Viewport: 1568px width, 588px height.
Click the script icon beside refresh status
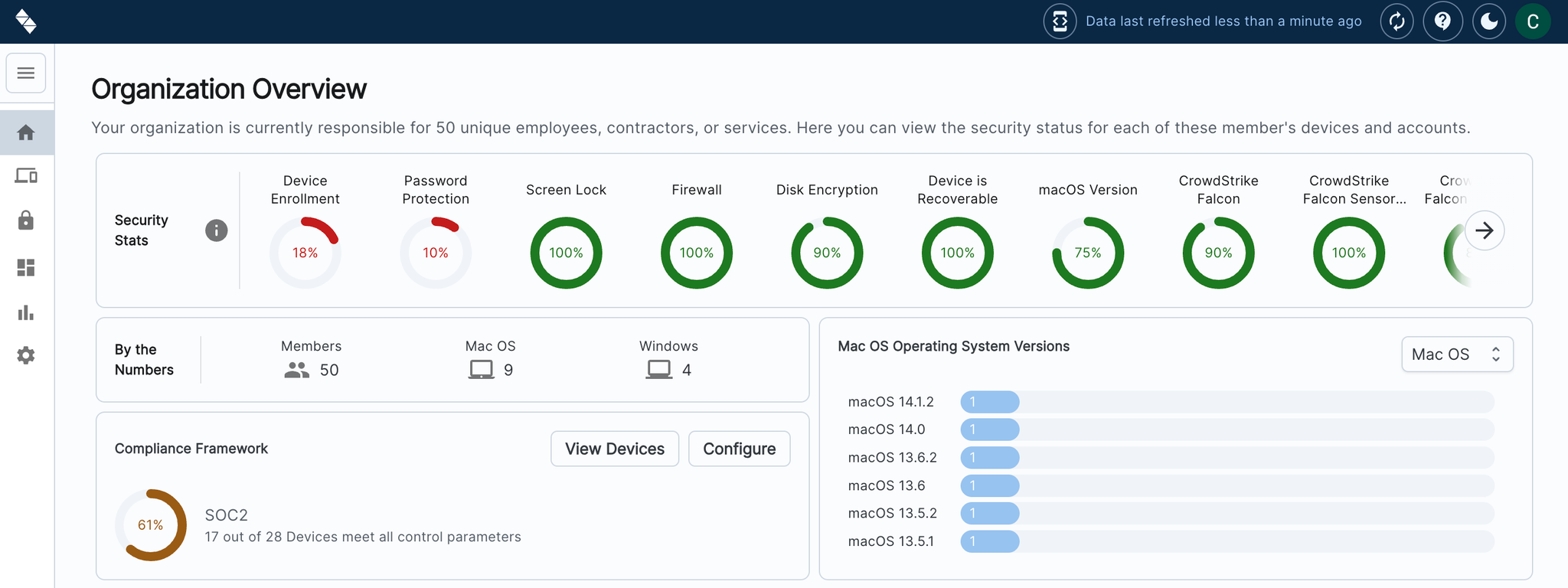click(x=1060, y=21)
